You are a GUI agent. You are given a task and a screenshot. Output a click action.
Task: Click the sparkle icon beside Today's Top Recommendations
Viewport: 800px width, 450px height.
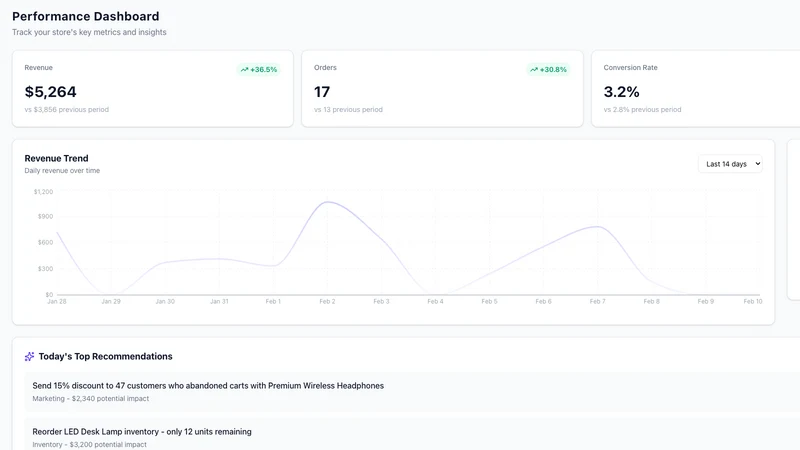pos(30,357)
